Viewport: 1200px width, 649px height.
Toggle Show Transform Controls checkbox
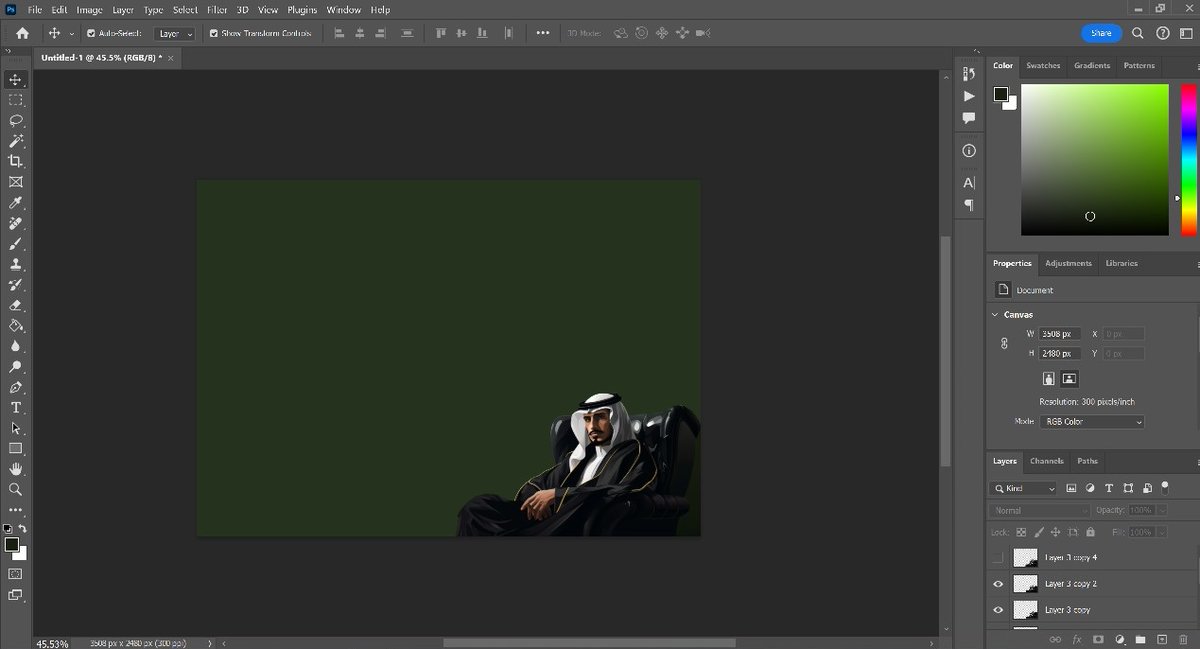(214, 33)
